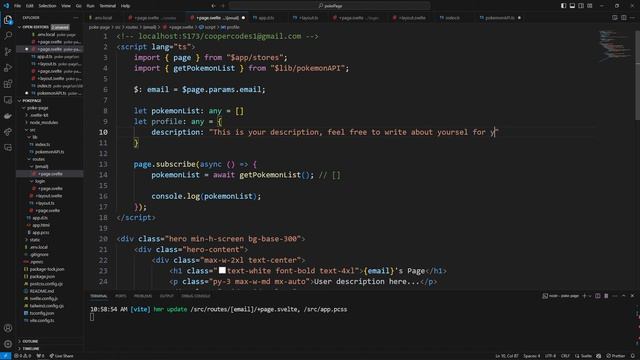Screen dimensions: 640x360
Task: Open the Run and Debug view
Action: 8,68
